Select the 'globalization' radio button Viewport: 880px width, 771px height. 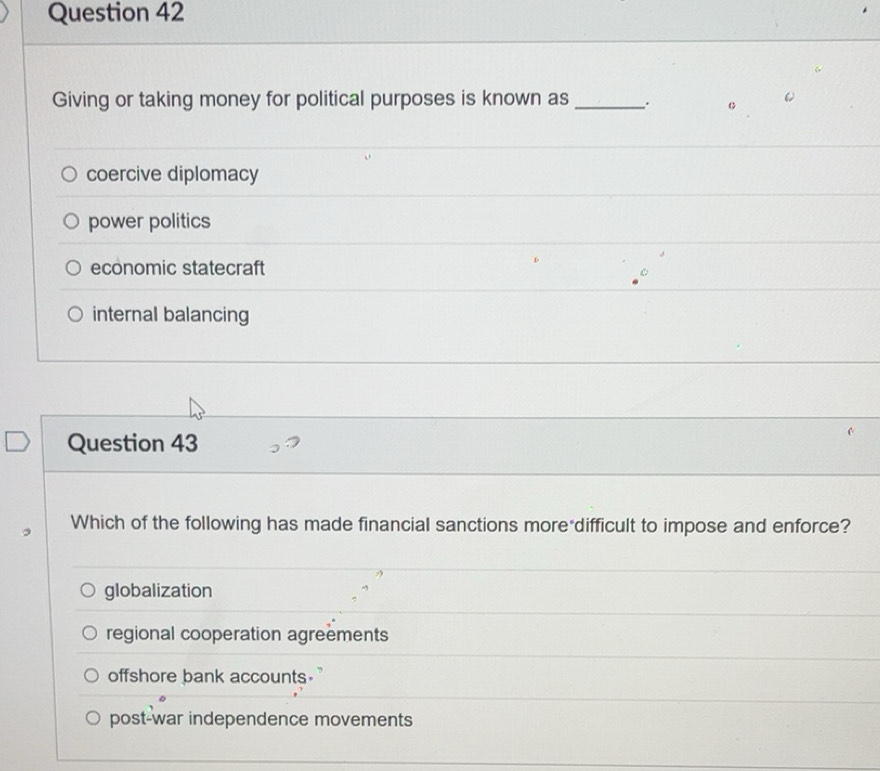click(88, 591)
